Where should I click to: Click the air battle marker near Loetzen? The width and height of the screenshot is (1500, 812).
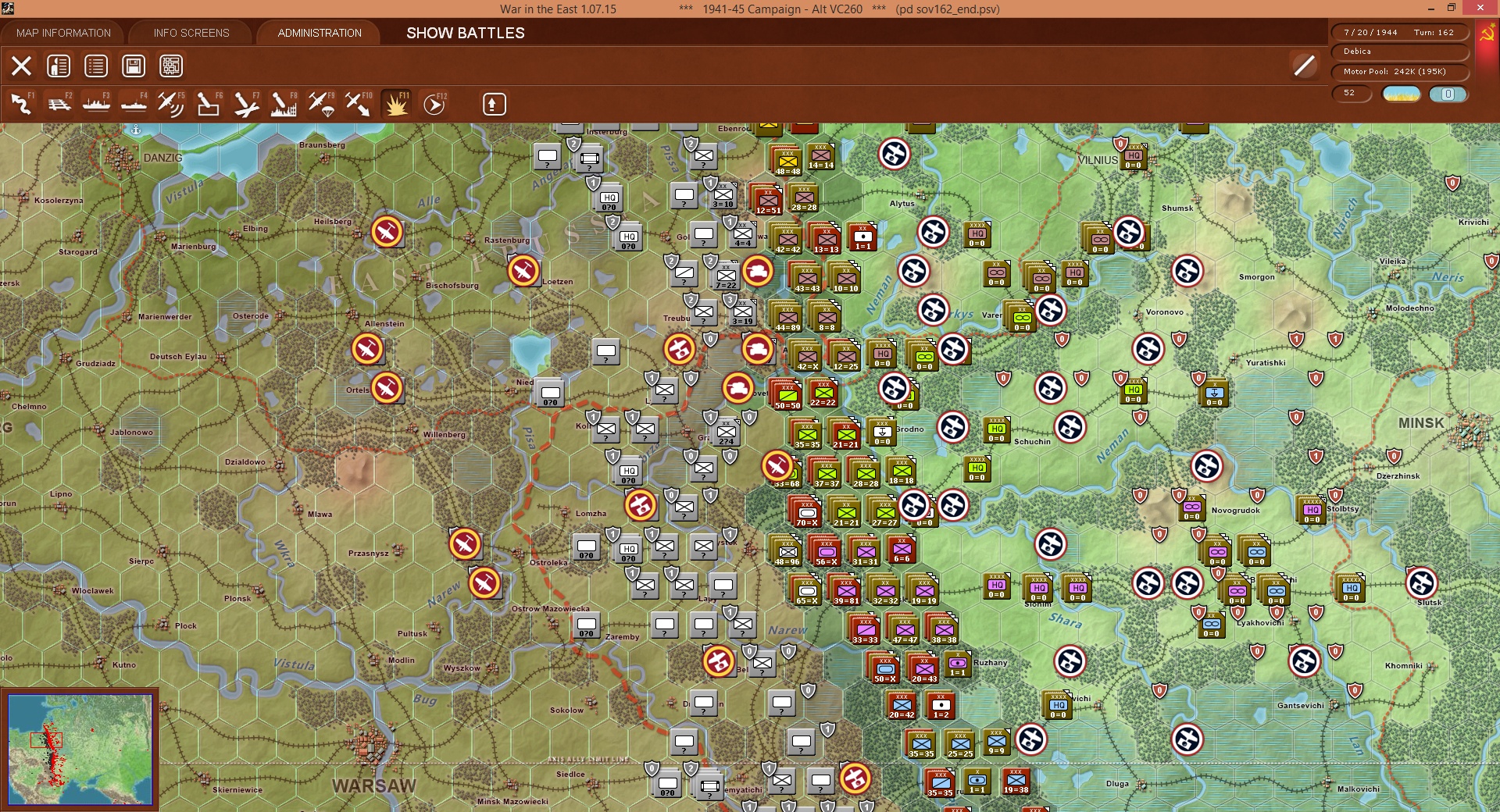523,271
